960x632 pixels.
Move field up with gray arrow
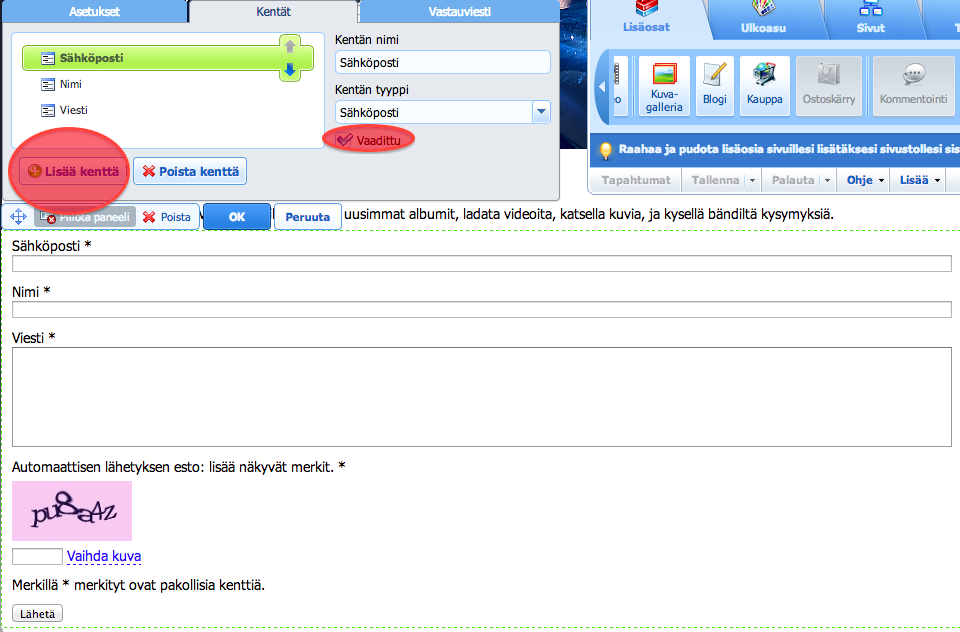point(290,46)
